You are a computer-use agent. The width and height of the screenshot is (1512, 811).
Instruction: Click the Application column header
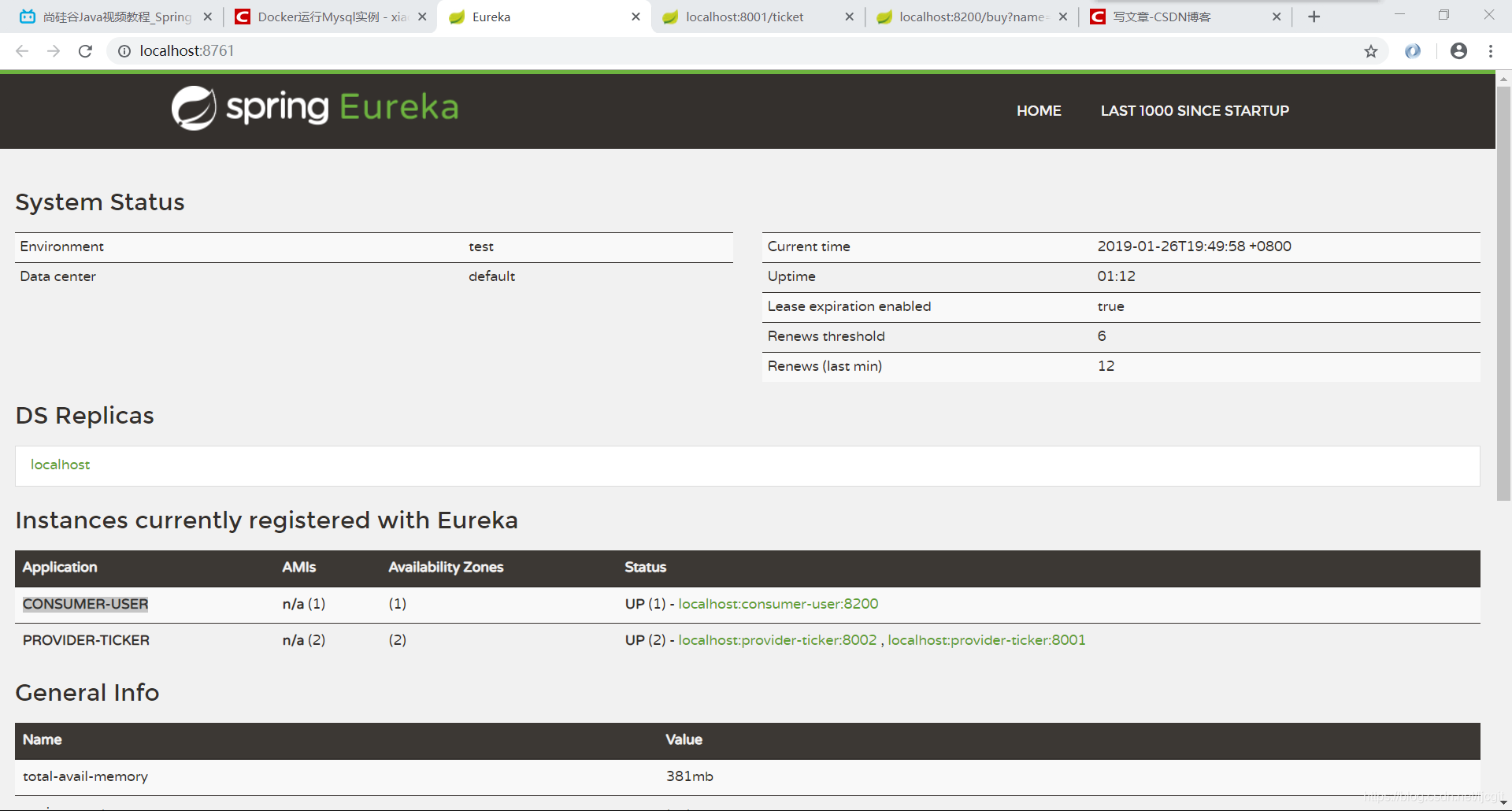[60, 567]
